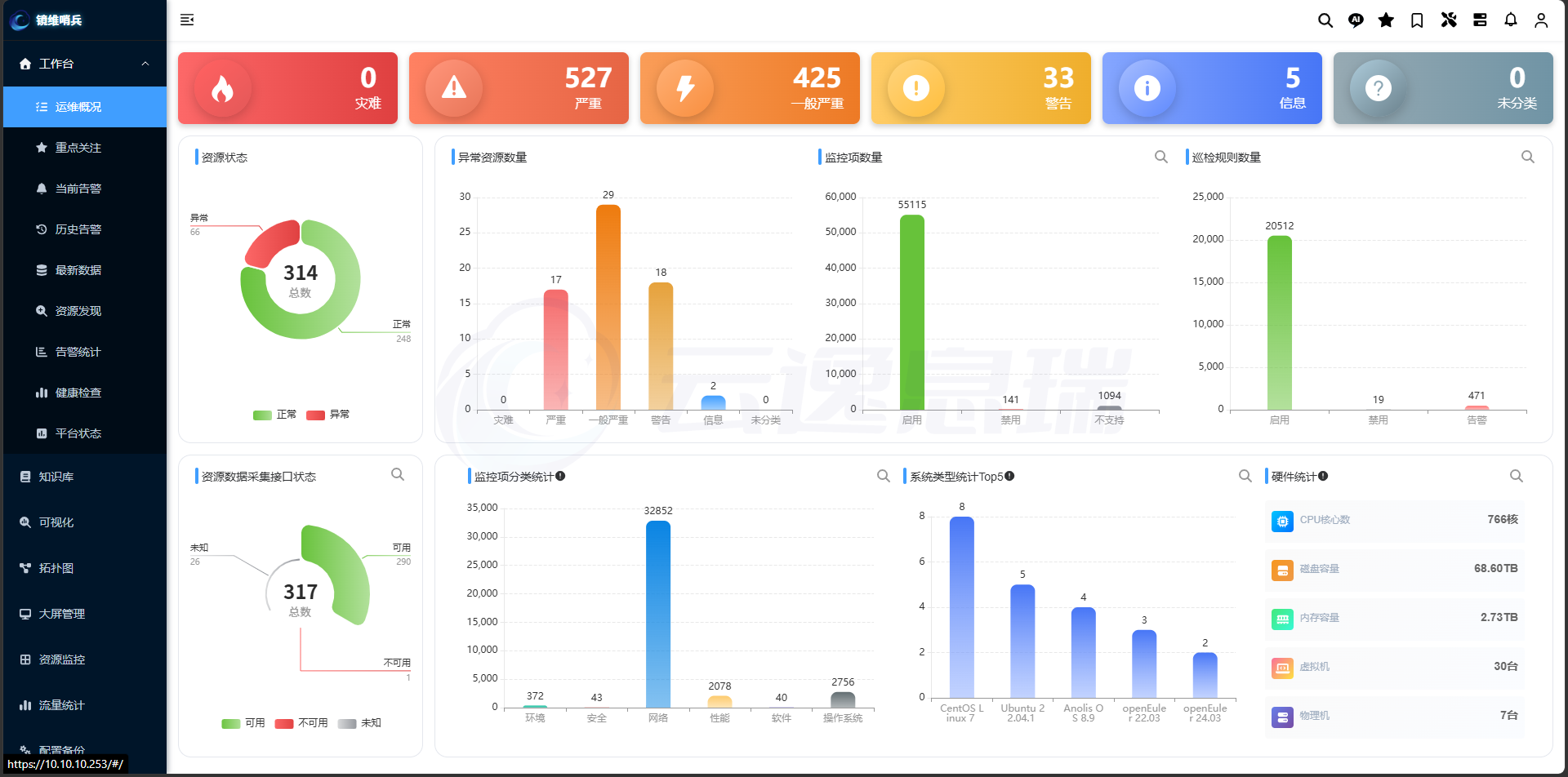Open the notification bell in top bar
1568x777 pixels.
[x=1511, y=20]
